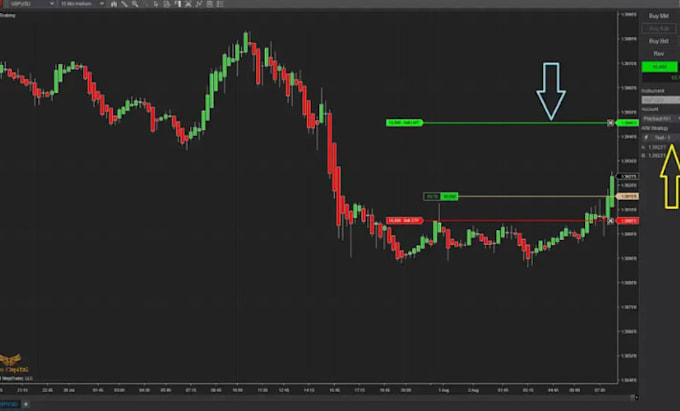Toggle the Chart Trader toolbar icon

pyautogui.click(x=178, y=4)
